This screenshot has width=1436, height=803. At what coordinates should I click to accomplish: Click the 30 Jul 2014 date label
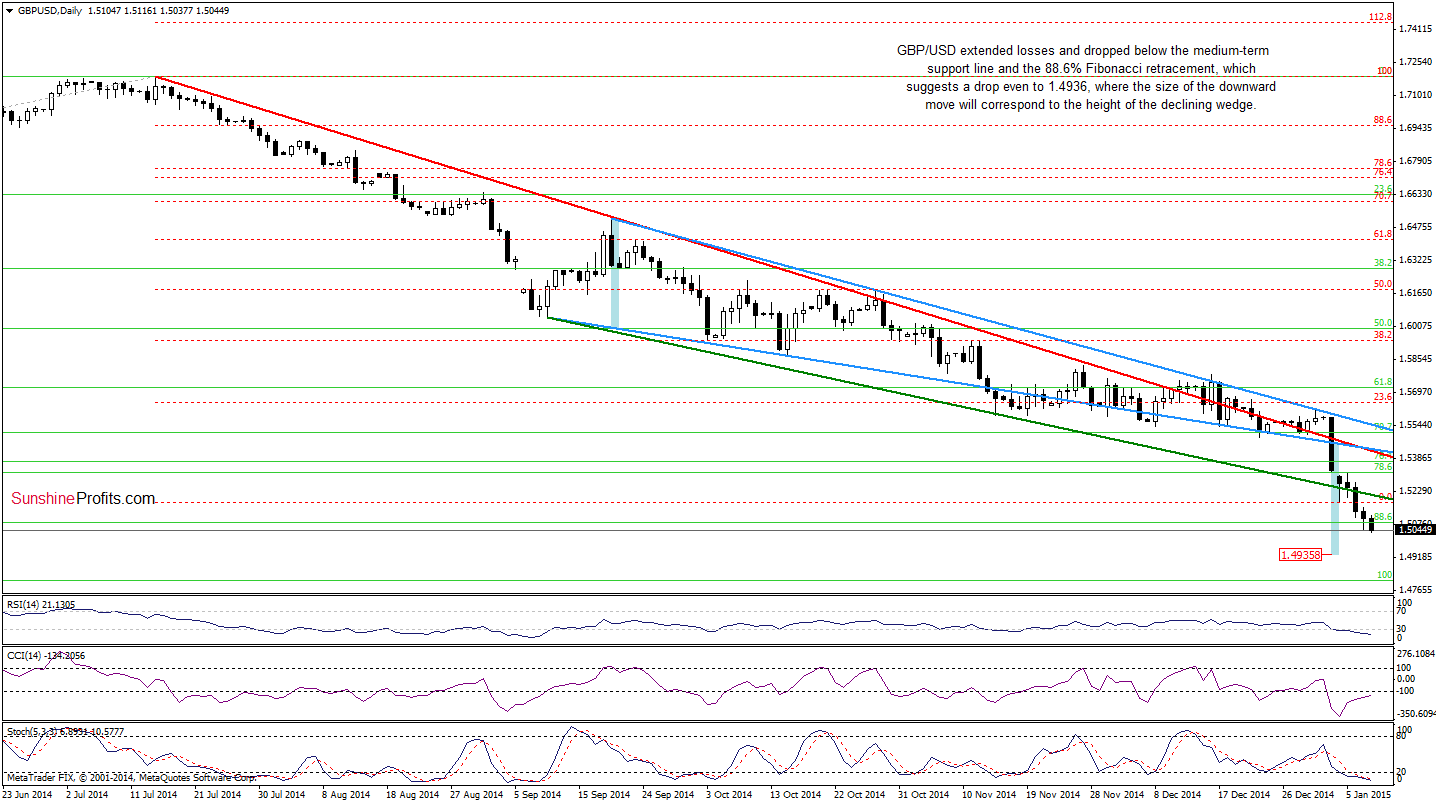[x=282, y=794]
